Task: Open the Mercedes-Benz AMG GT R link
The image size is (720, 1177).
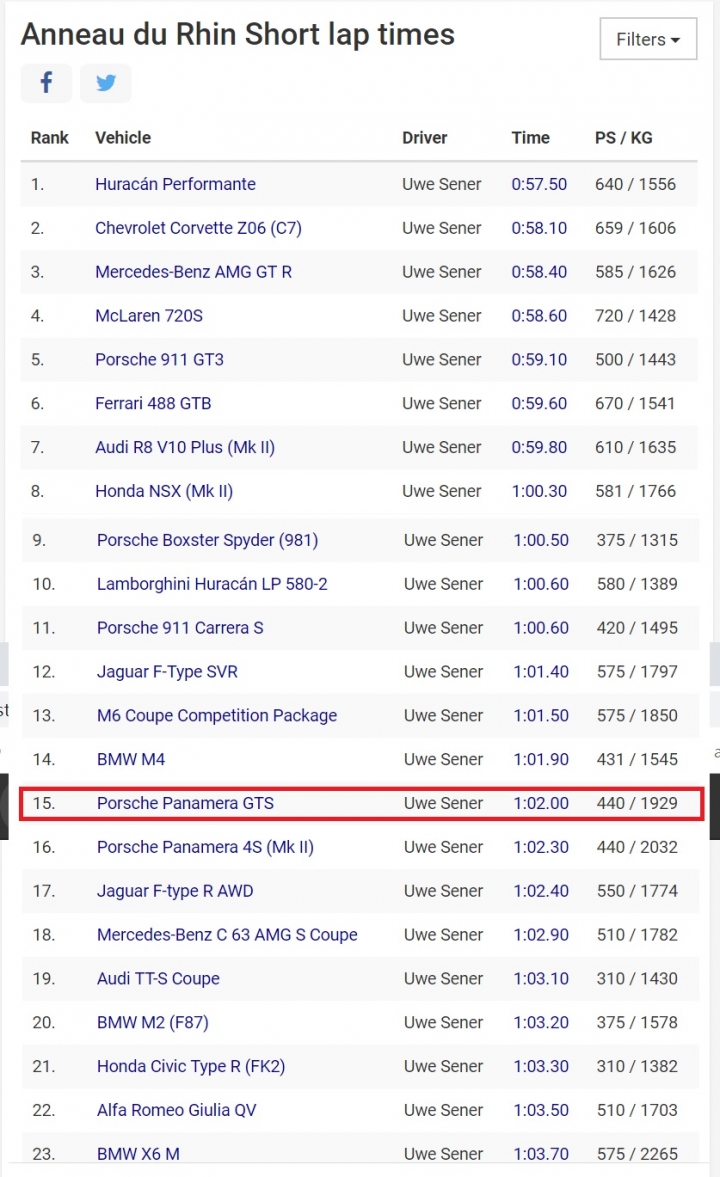Action: point(193,272)
